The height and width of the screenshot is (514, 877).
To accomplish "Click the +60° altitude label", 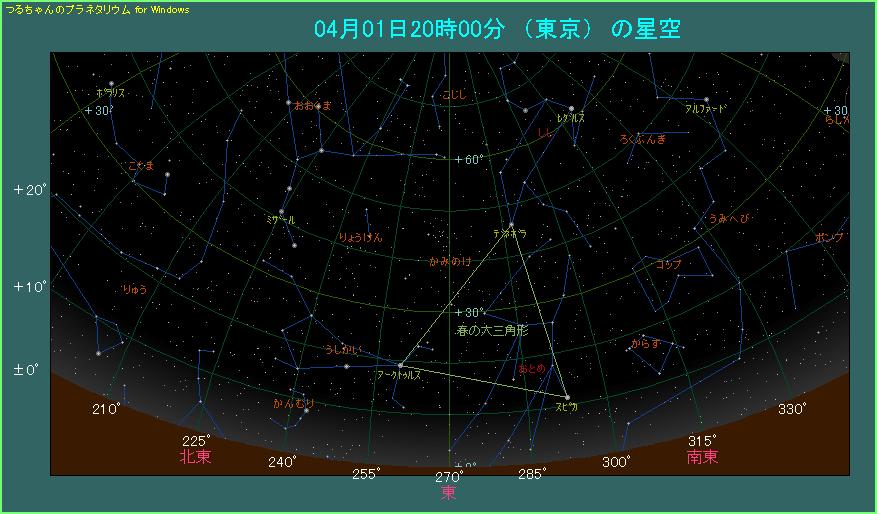I will click(x=468, y=160).
